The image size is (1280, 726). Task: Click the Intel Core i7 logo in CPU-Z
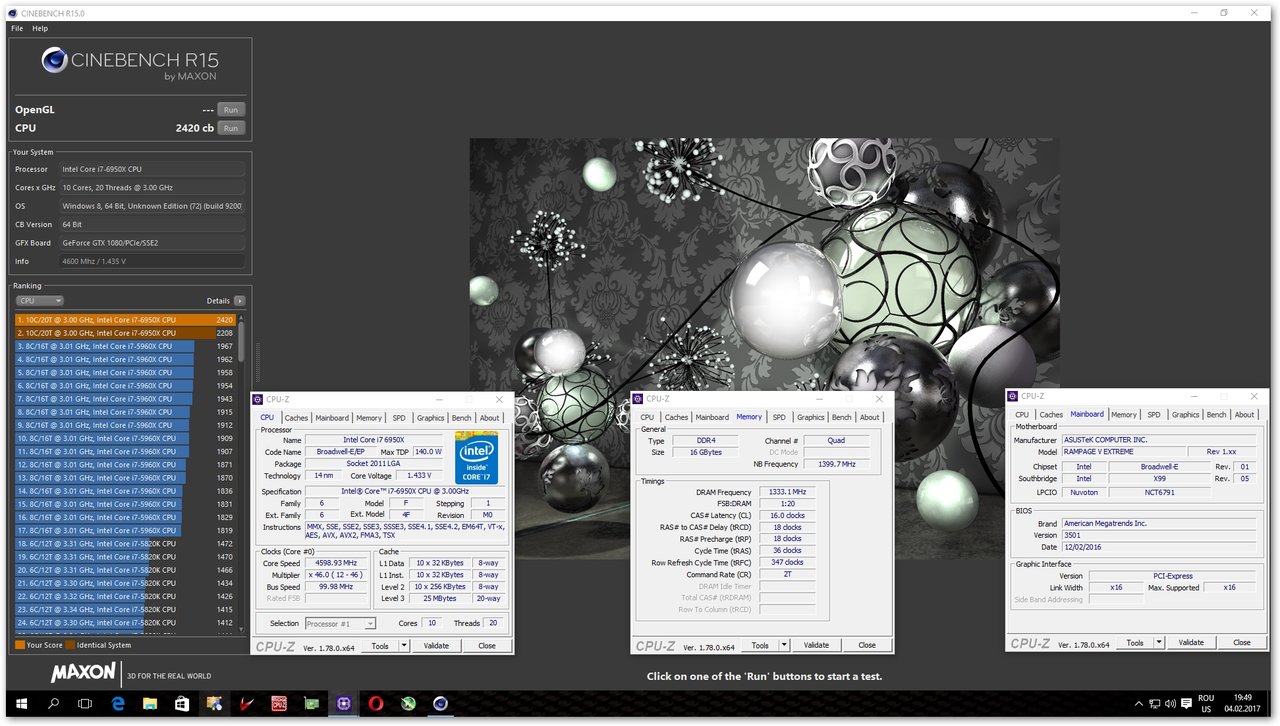pos(476,458)
